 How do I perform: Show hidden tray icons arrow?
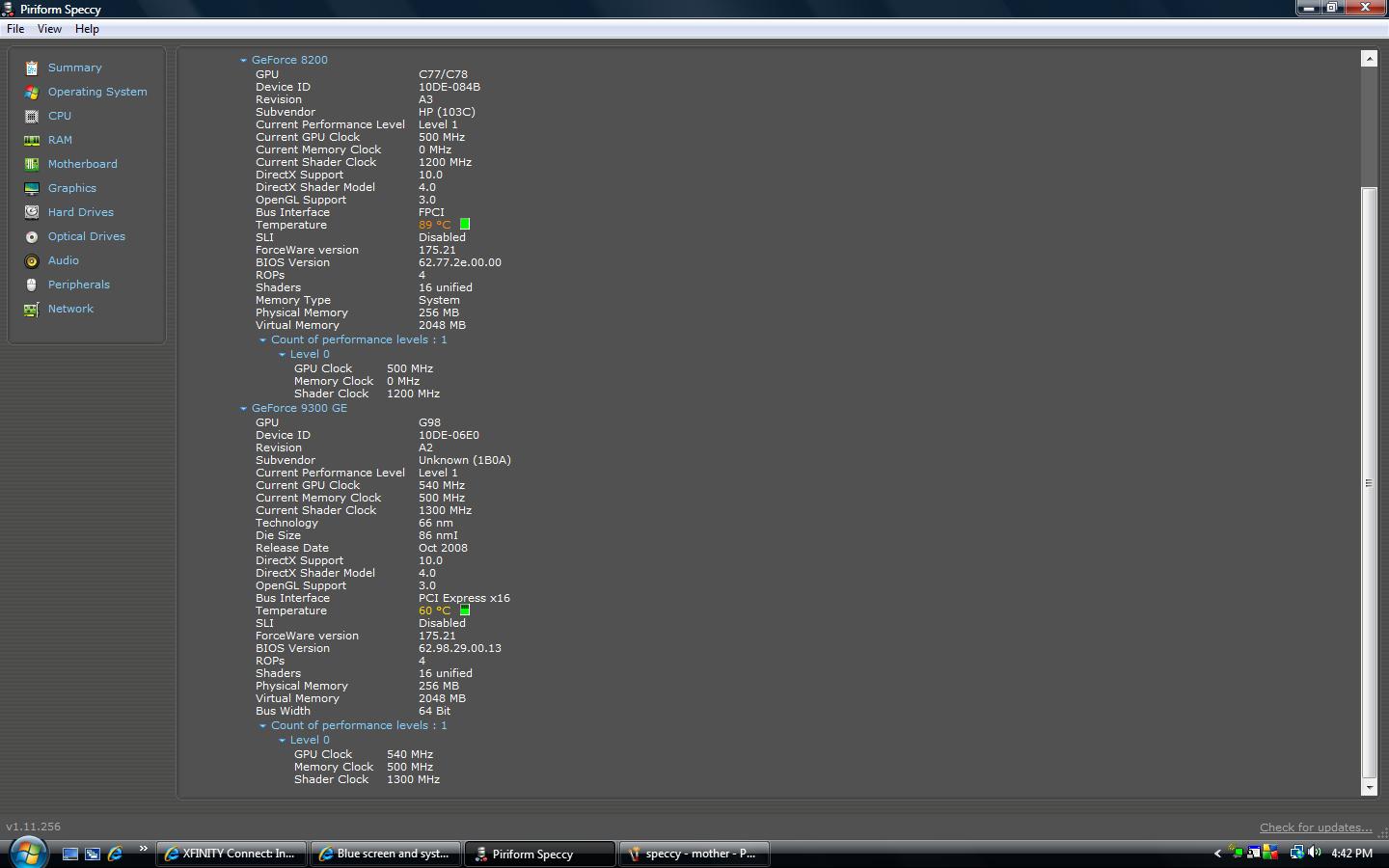click(1217, 854)
